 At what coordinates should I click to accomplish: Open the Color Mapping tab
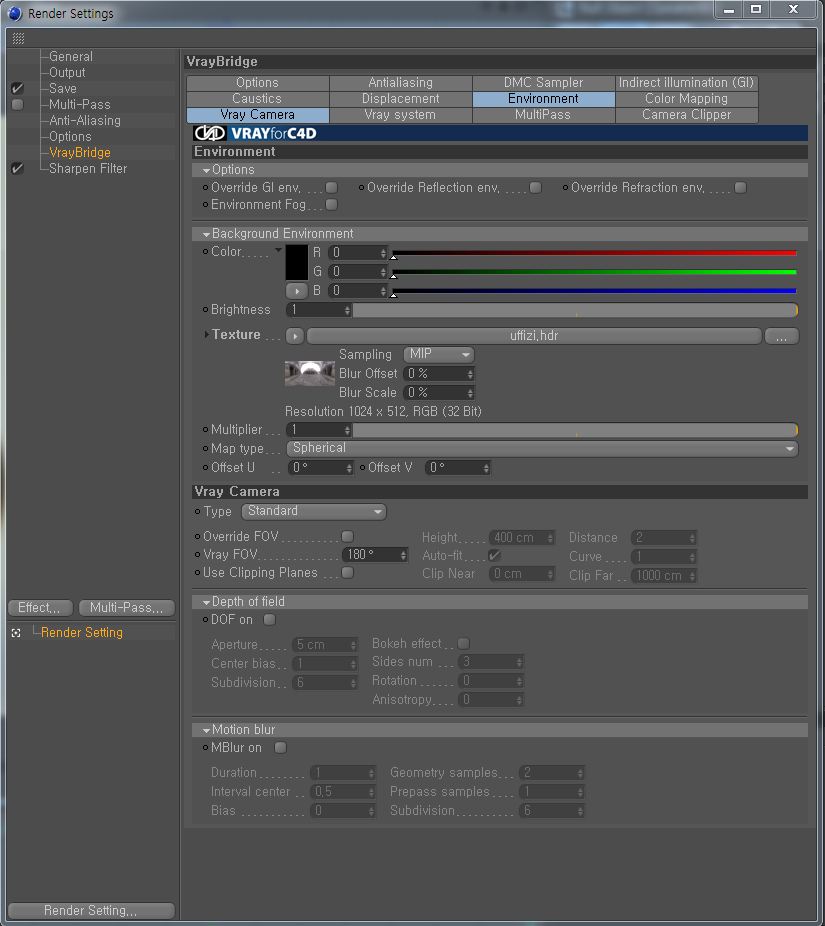(686, 99)
